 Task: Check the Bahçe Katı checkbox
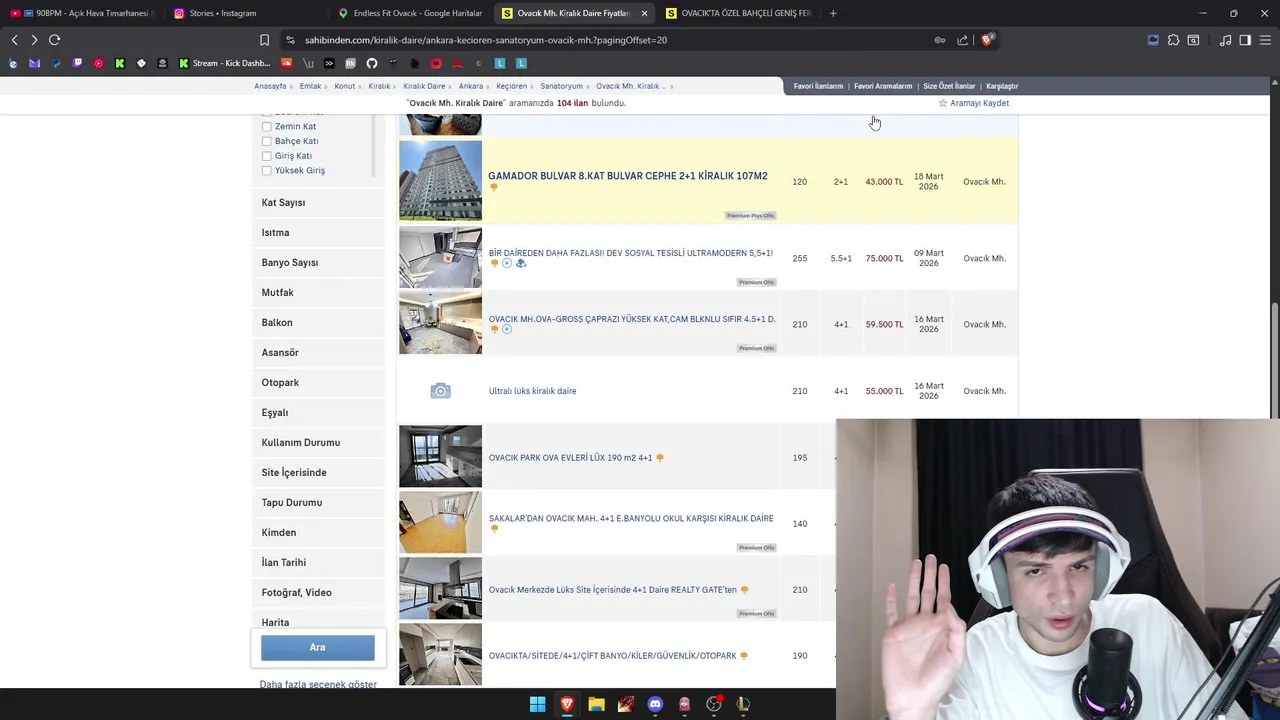coord(266,141)
